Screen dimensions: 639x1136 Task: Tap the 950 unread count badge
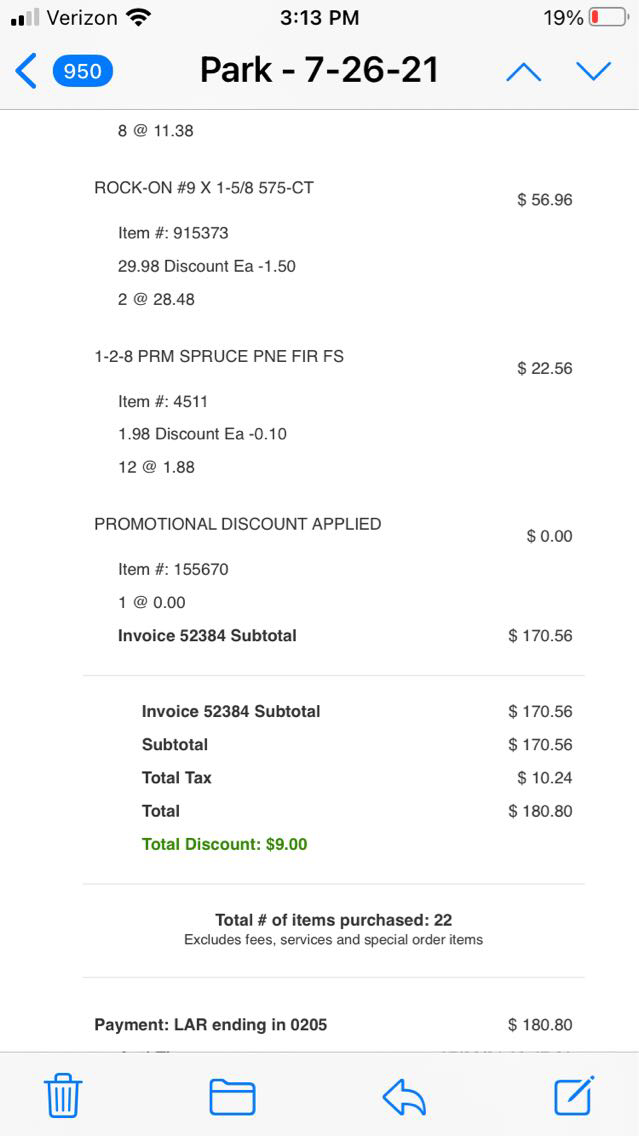coord(82,71)
